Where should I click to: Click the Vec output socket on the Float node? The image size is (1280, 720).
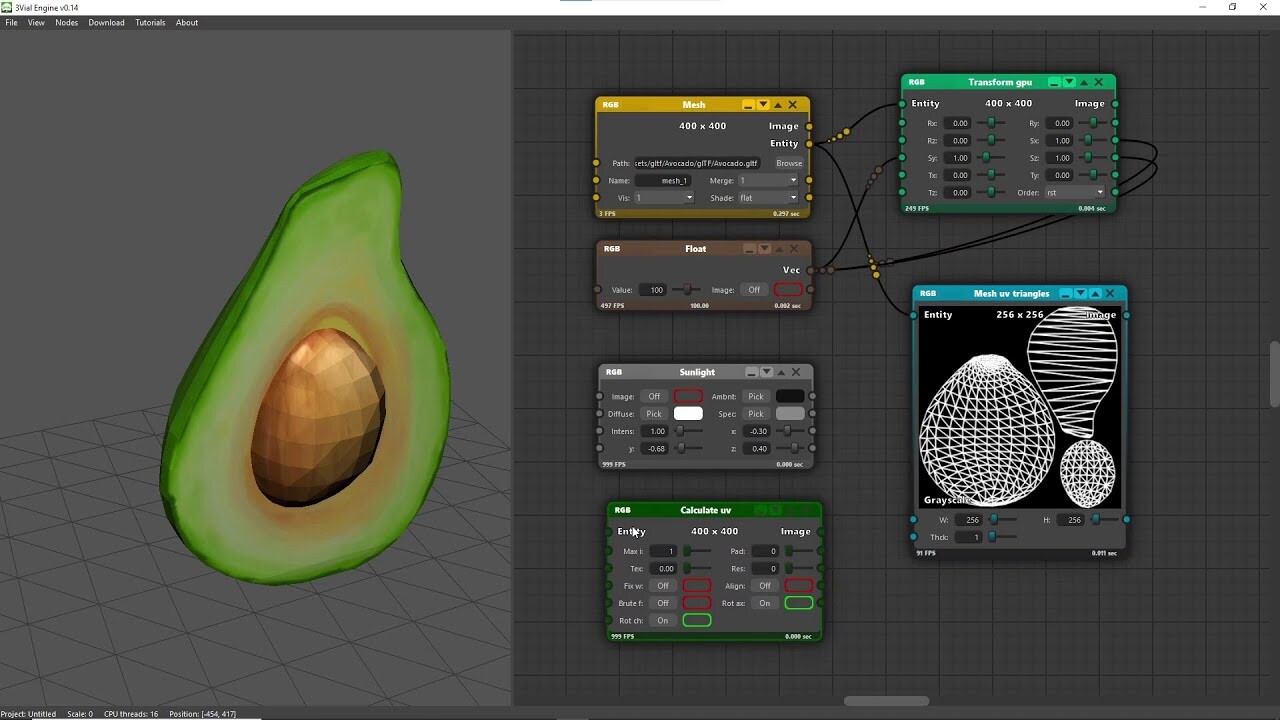(x=812, y=269)
